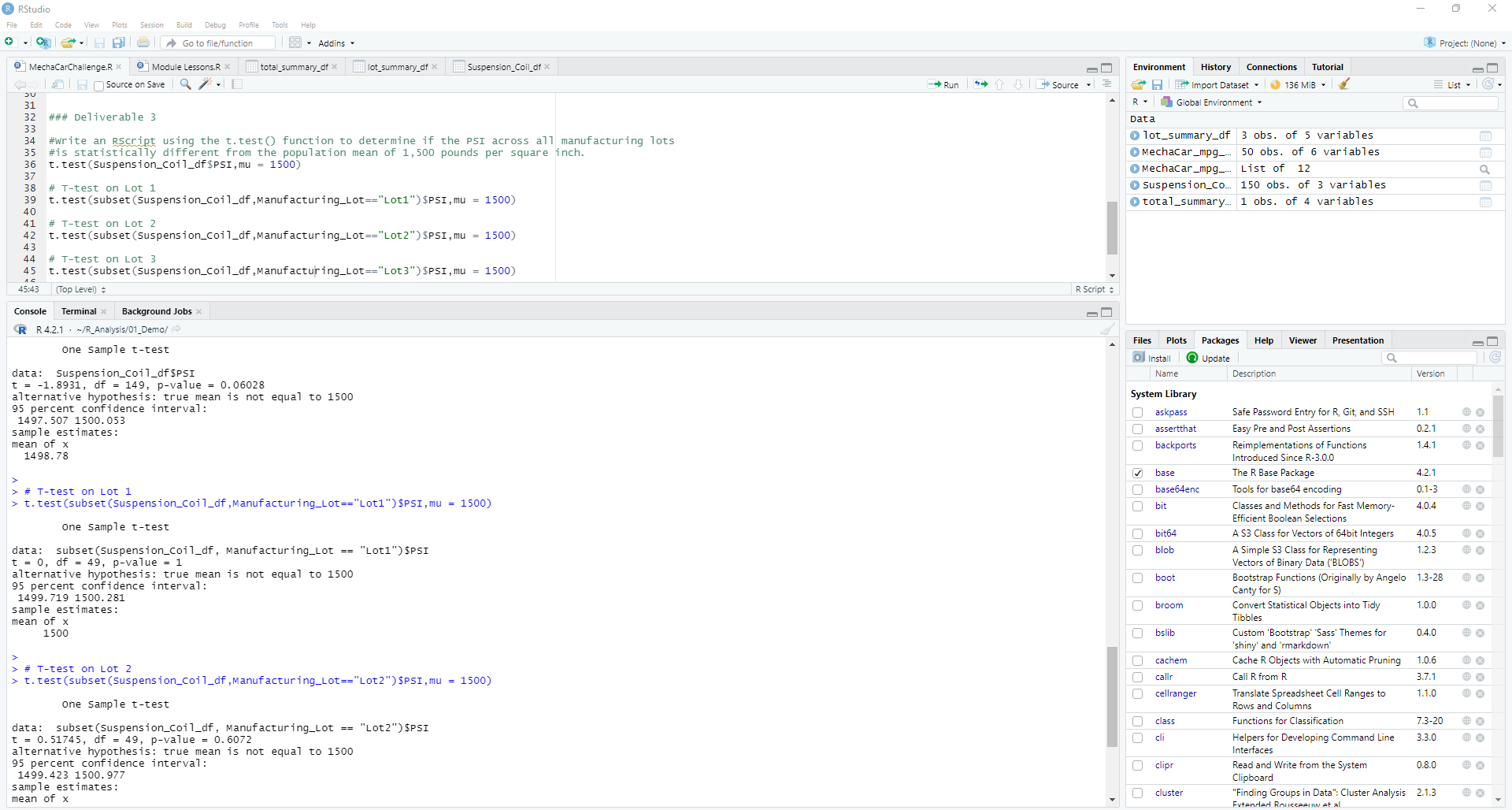Click the workspace panes grid icon
Image resolution: width=1512 pixels, height=810 pixels.
(295, 43)
